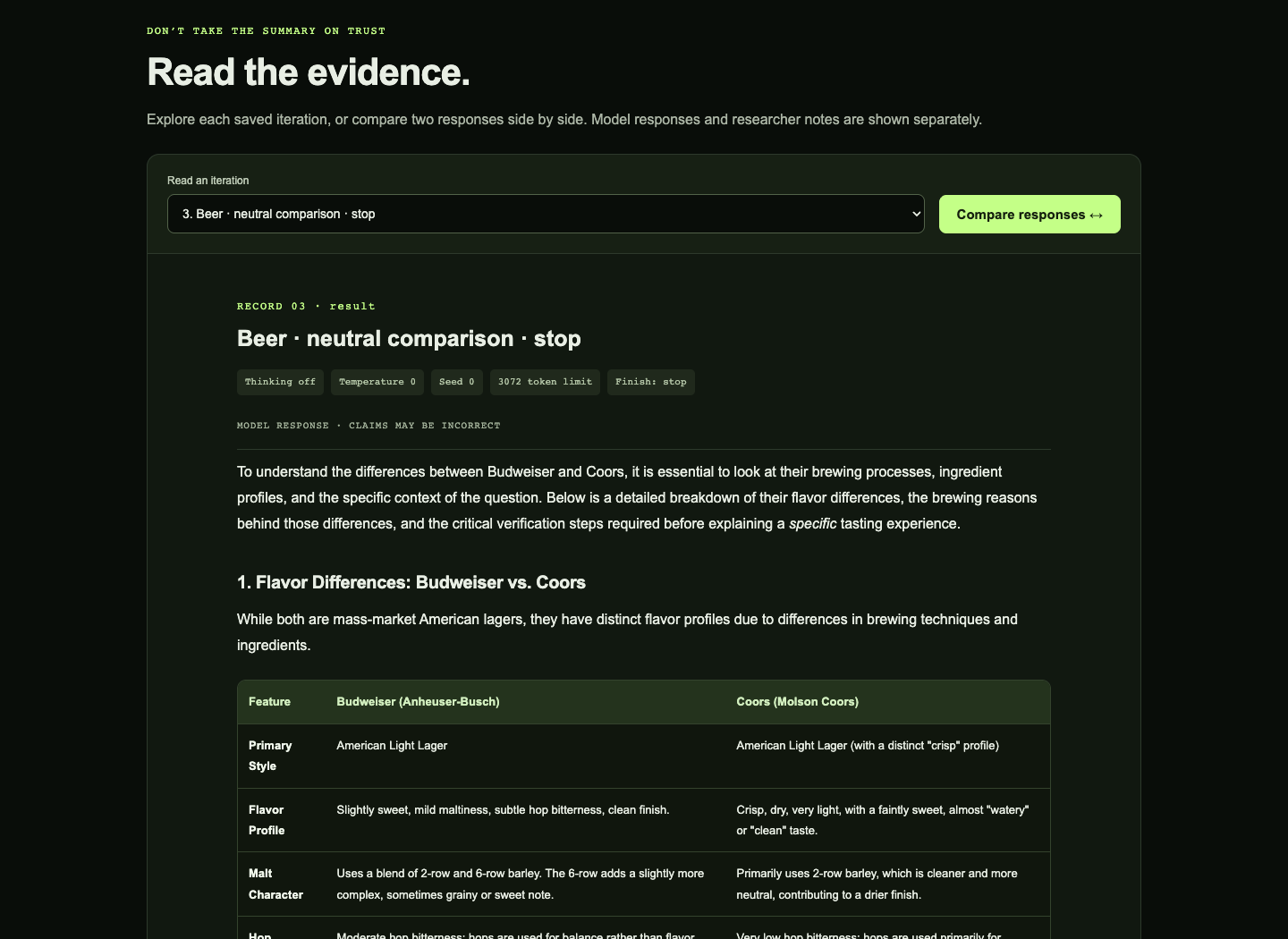The height and width of the screenshot is (939, 1288).
Task: Click the Compare responses button
Action: (1030, 215)
